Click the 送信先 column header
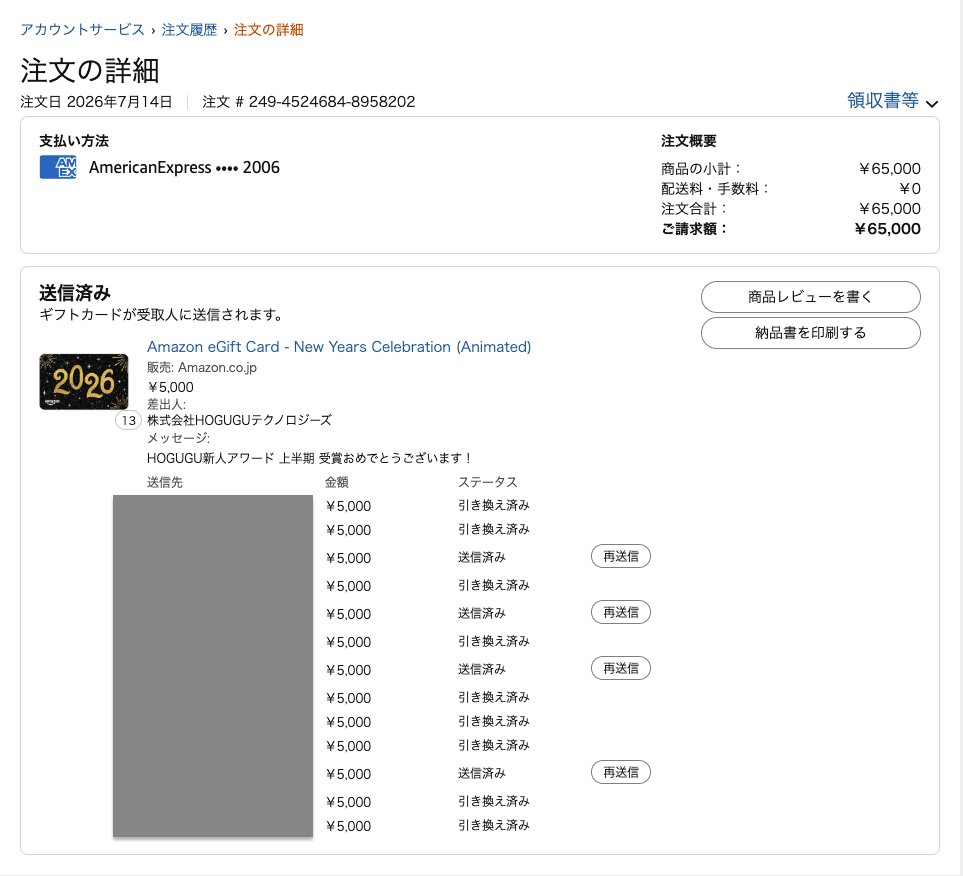The width and height of the screenshot is (963, 876). pyautogui.click(x=165, y=482)
